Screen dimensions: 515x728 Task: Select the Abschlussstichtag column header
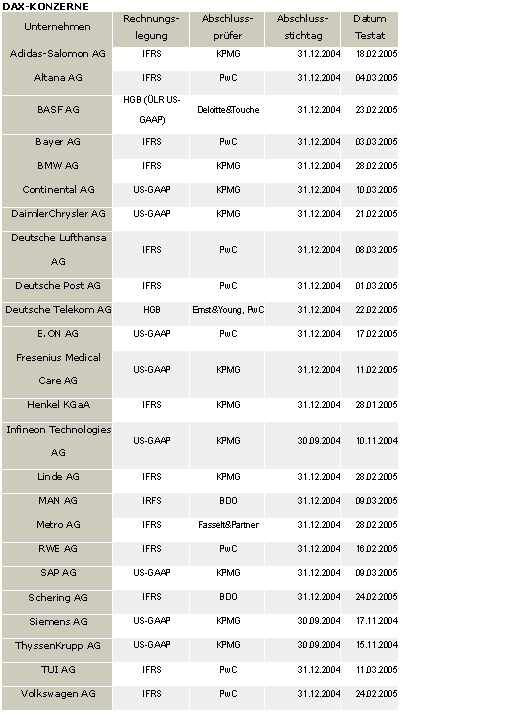(x=303, y=29)
